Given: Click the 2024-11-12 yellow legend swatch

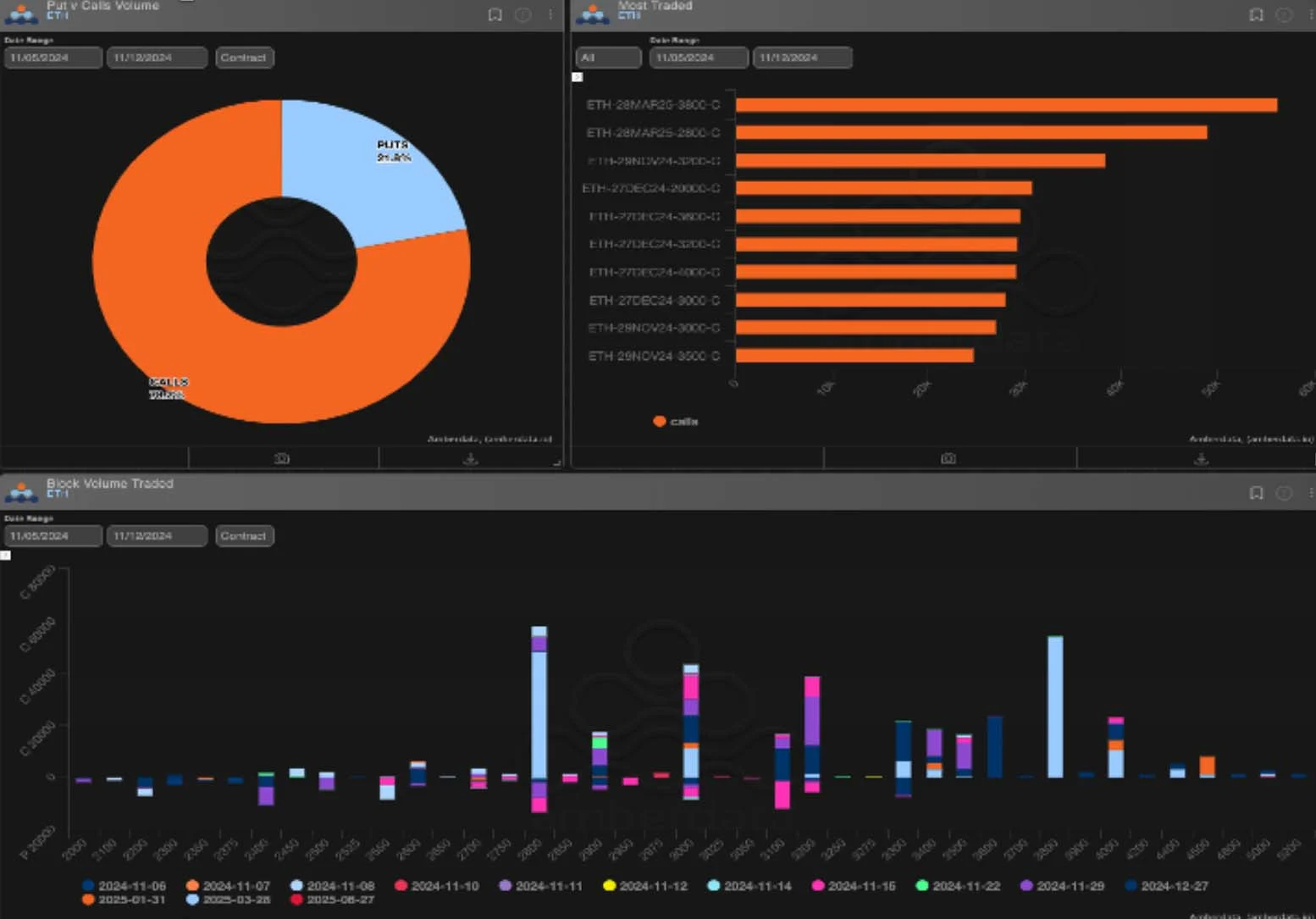Looking at the screenshot, I should tap(609, 886).
